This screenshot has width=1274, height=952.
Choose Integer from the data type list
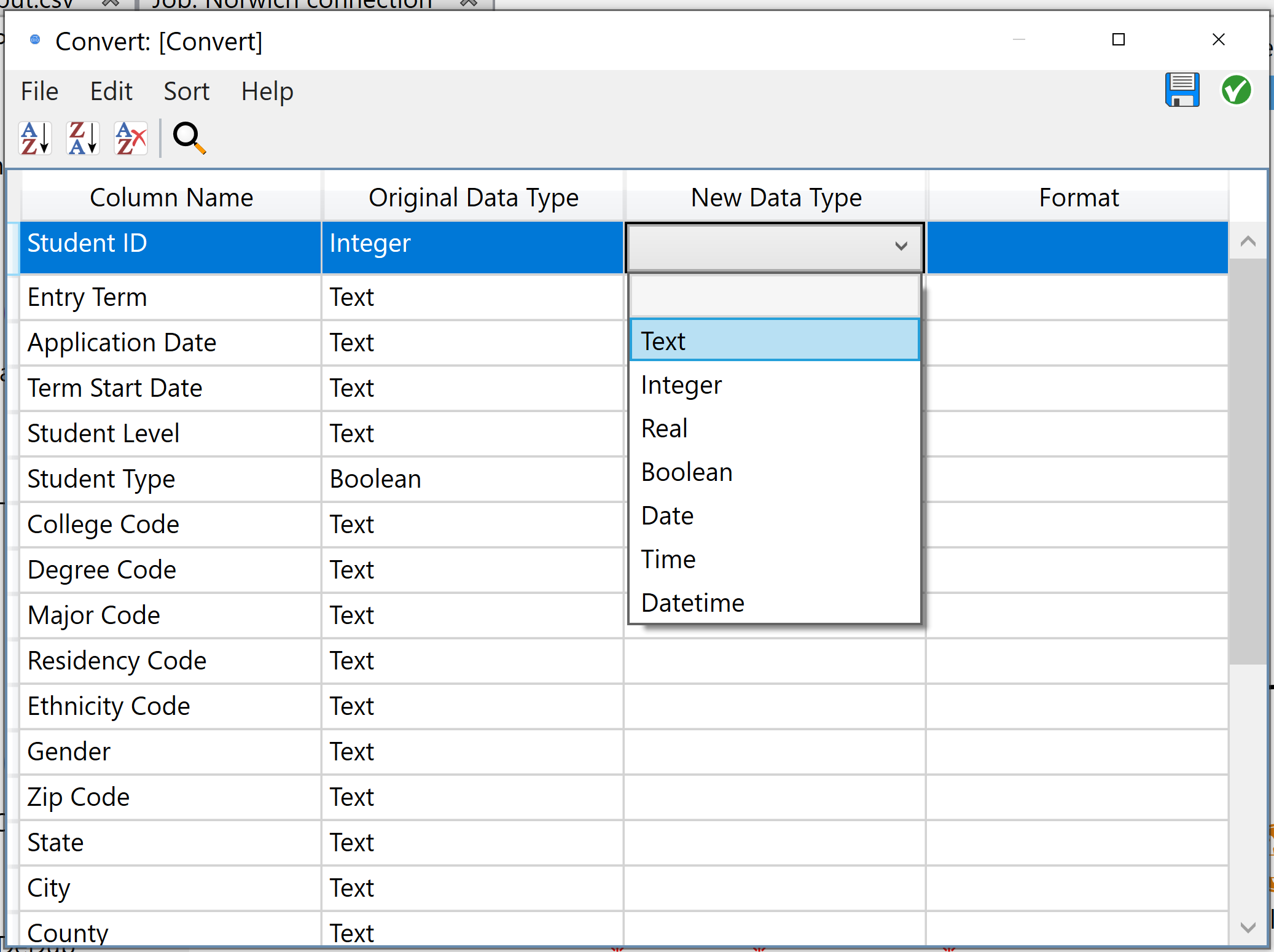click(x=775, y=385)
